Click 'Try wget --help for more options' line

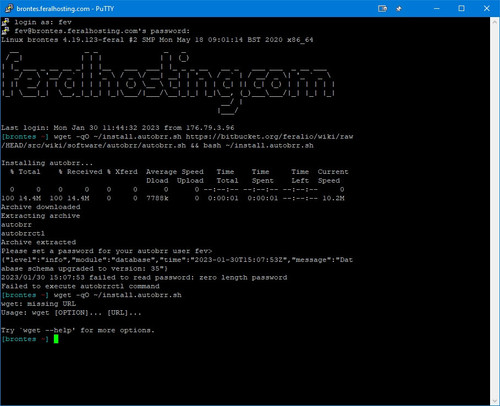click(78, 330)
